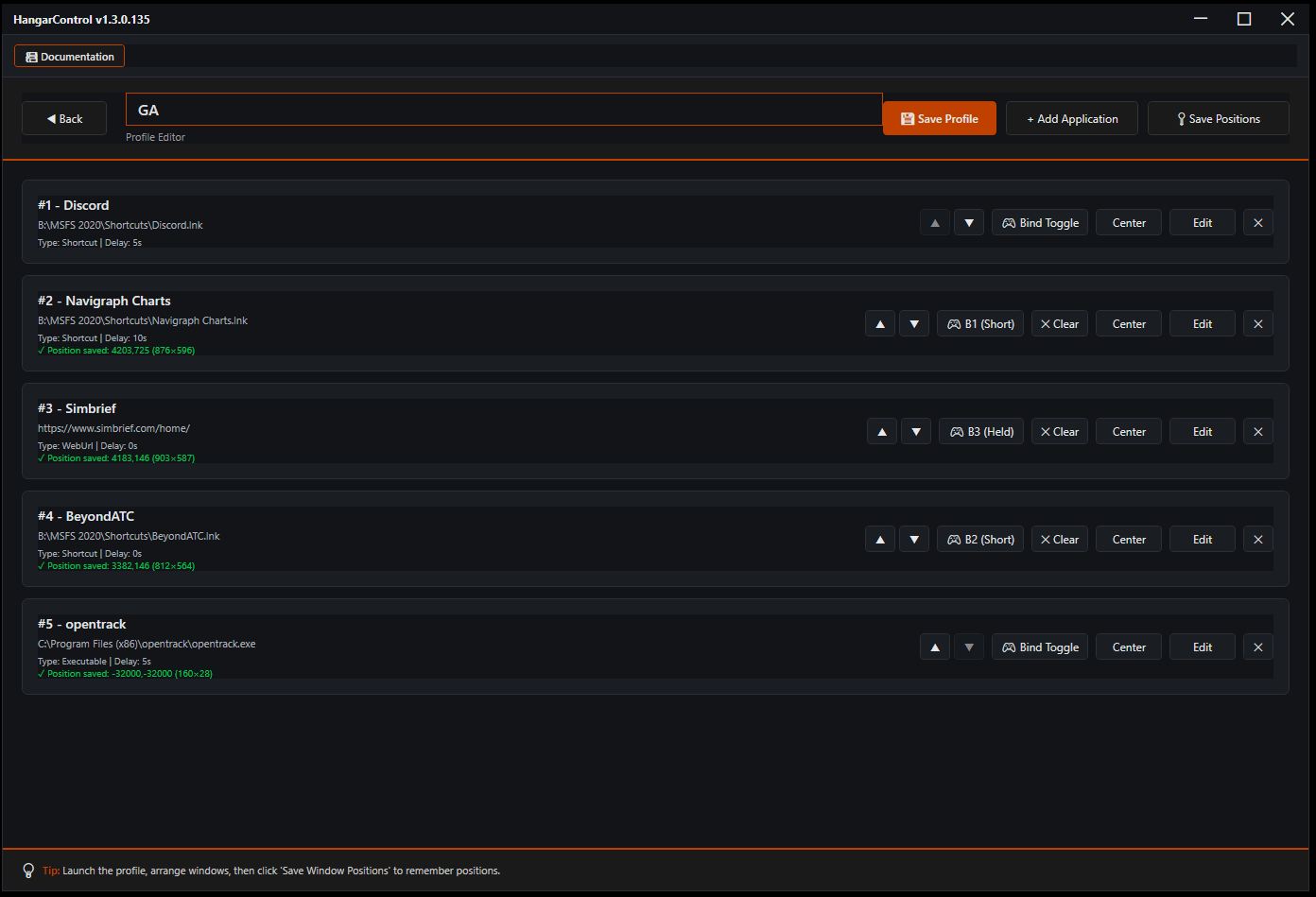Clear the binding for Navigraph Charts
Image resolution: width=1316 pixels, height=897 pixels.
pyautogui.click(x=1059, y=323)
